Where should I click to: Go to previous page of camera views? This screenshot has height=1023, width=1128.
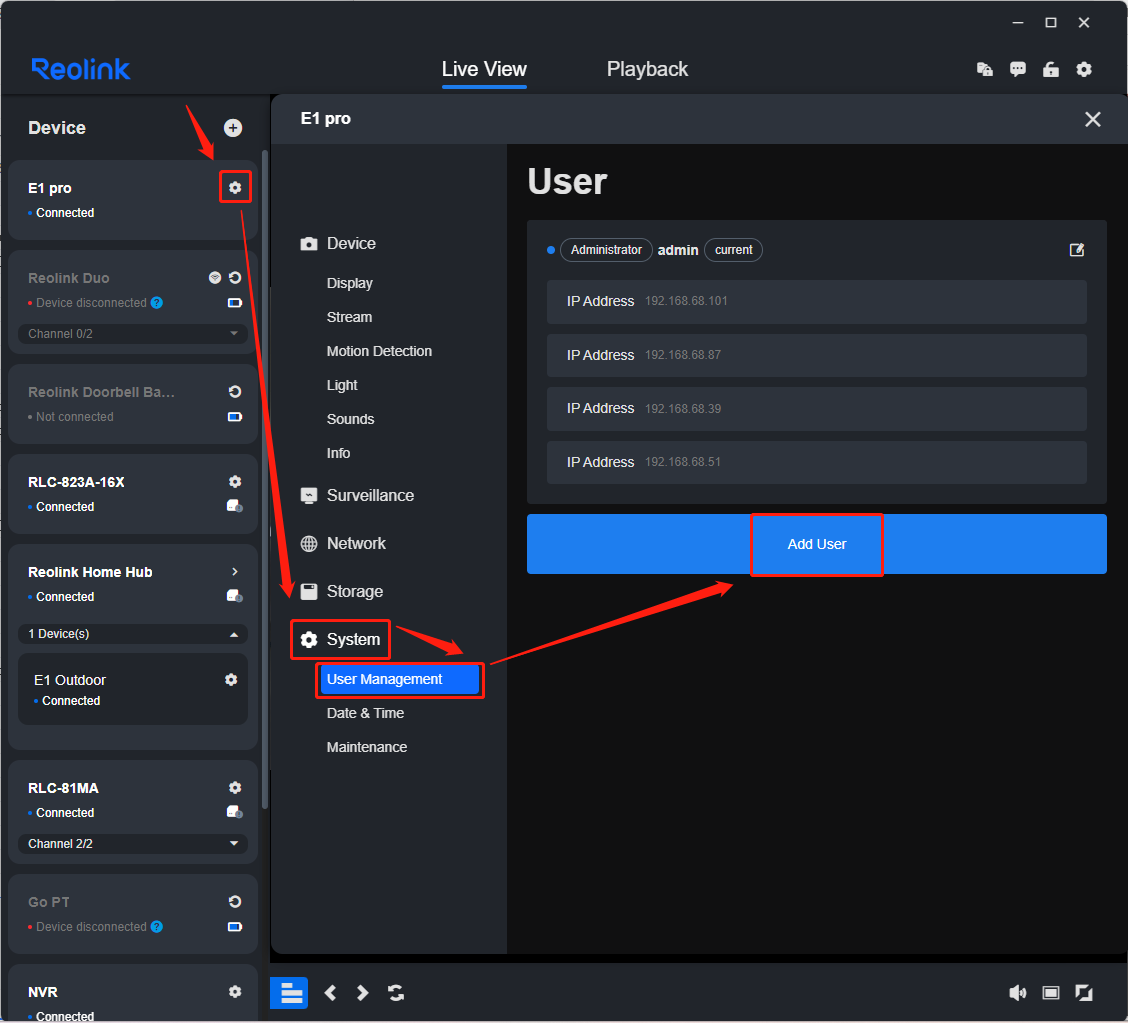[330, 994]
